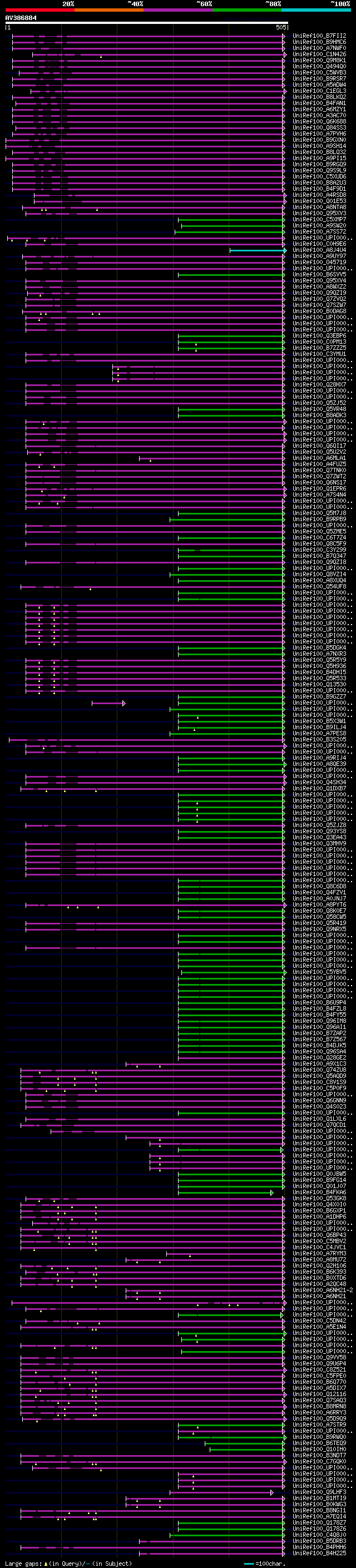Viewport: 356px width, 1568px height.
Task: Click the UniRef100_Q6K688 label
Action: [x=319, y=122]
